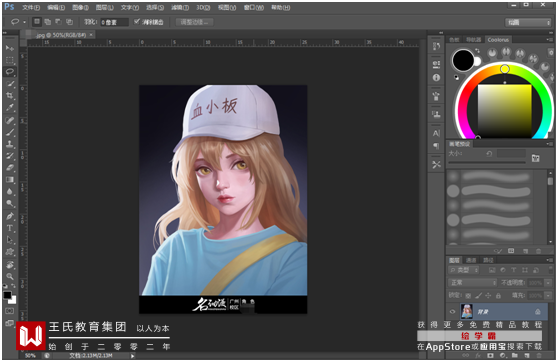
Task: Click the 背景 layer thumbnail
Action: 467,311
